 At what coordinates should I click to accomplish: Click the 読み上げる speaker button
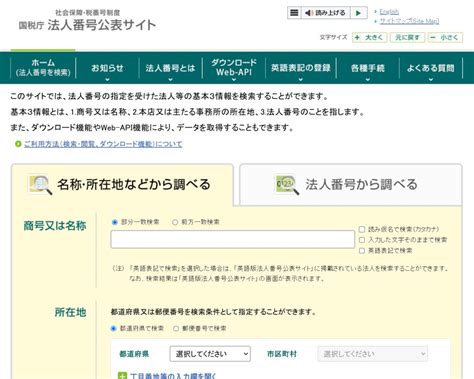[x=325, y=13]
